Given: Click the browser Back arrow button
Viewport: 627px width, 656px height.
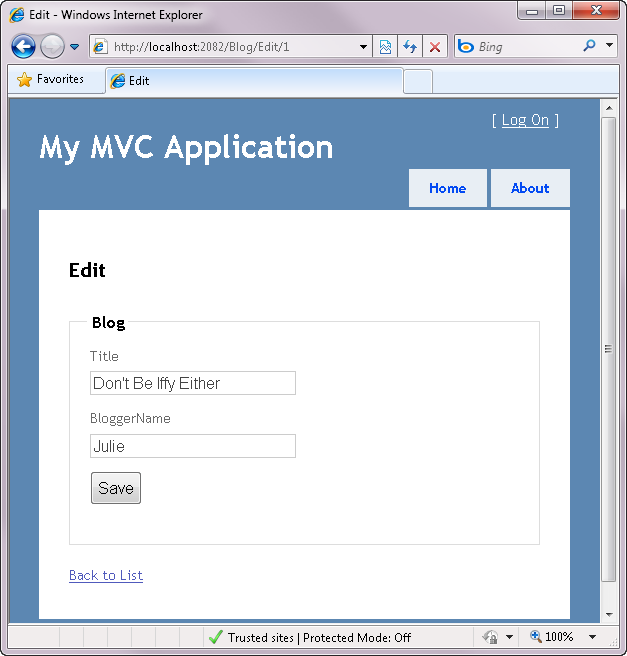Looking at the screenshot, I should (x=23, y=46).
